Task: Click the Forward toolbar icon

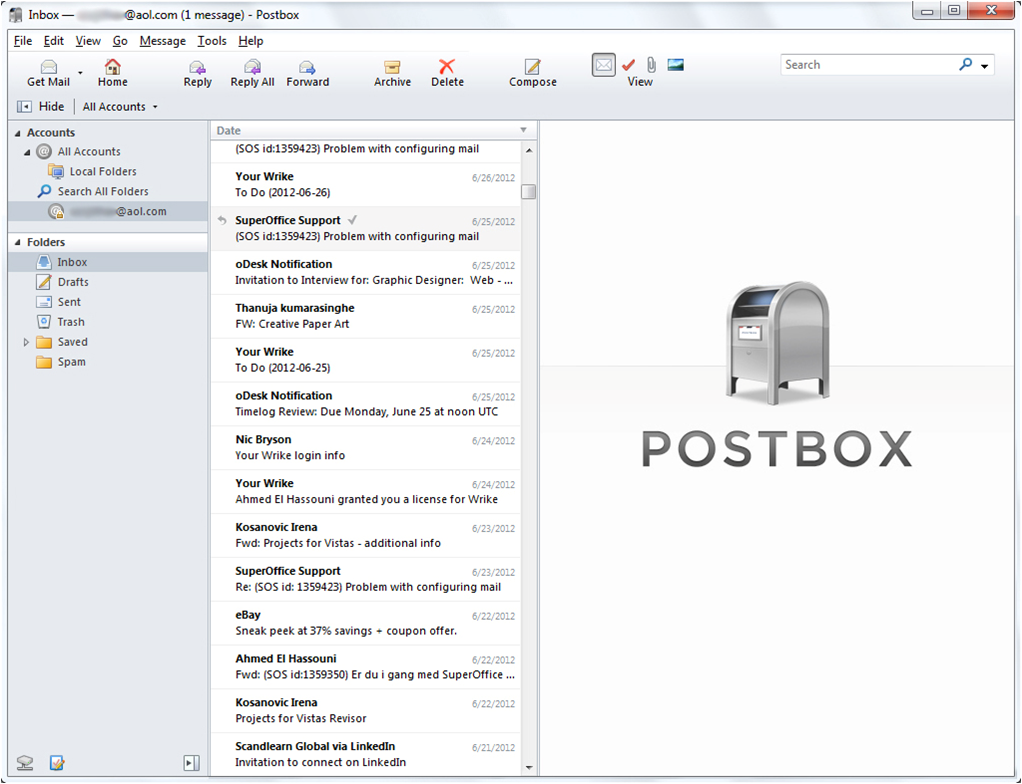Action: [x=308, y=73]
